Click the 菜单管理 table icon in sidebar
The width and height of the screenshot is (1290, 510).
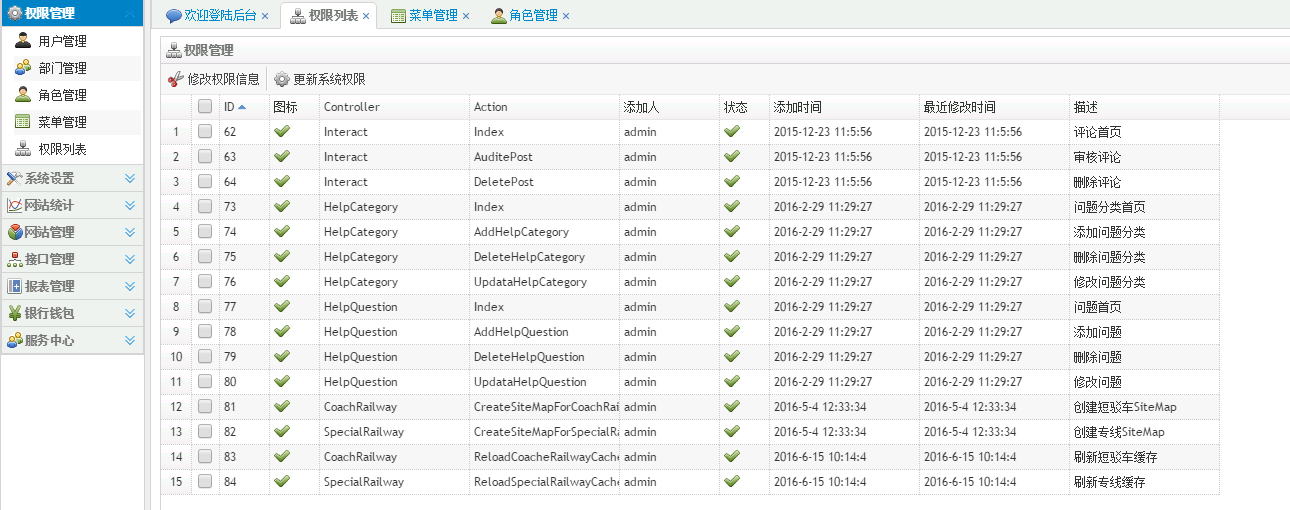pos(23,122)
